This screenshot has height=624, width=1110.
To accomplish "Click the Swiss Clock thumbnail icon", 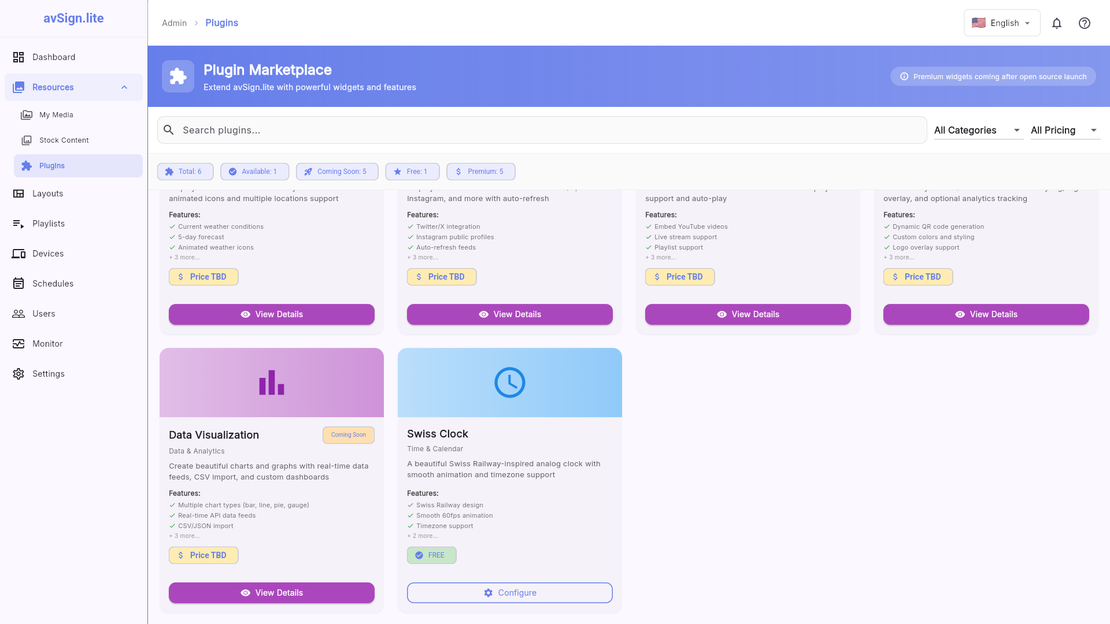I will click(510, 382).
